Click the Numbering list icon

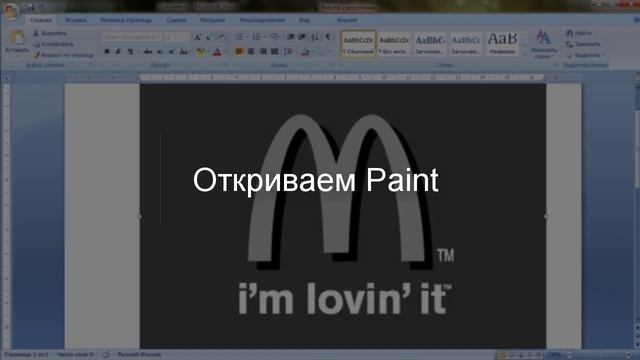[x=257, y=37]
